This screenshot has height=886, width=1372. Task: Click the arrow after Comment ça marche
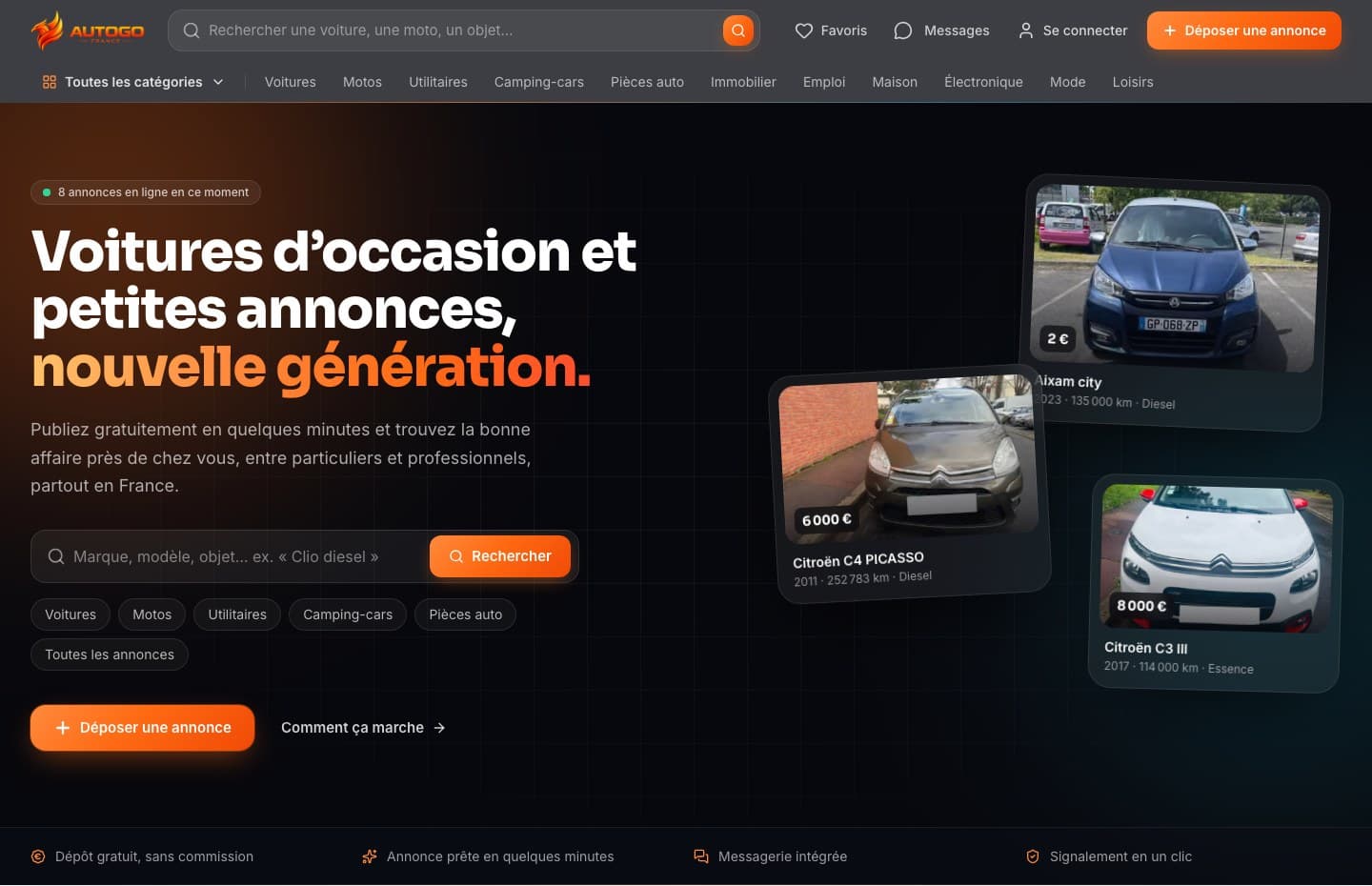tap(439, 728)
